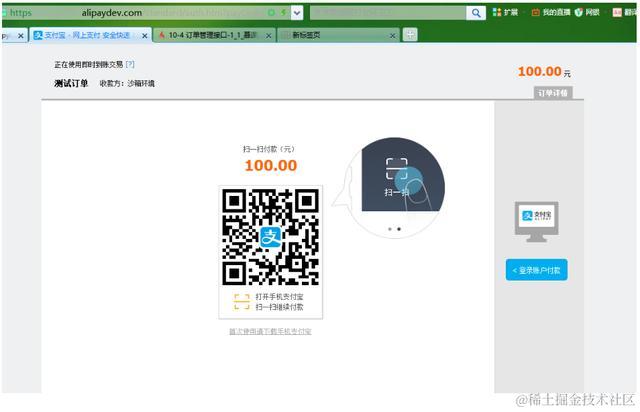Click the Alipay QR code image
Image resolution: width=640 pixels, height=412 pixels.
click(x=271, y=237)
